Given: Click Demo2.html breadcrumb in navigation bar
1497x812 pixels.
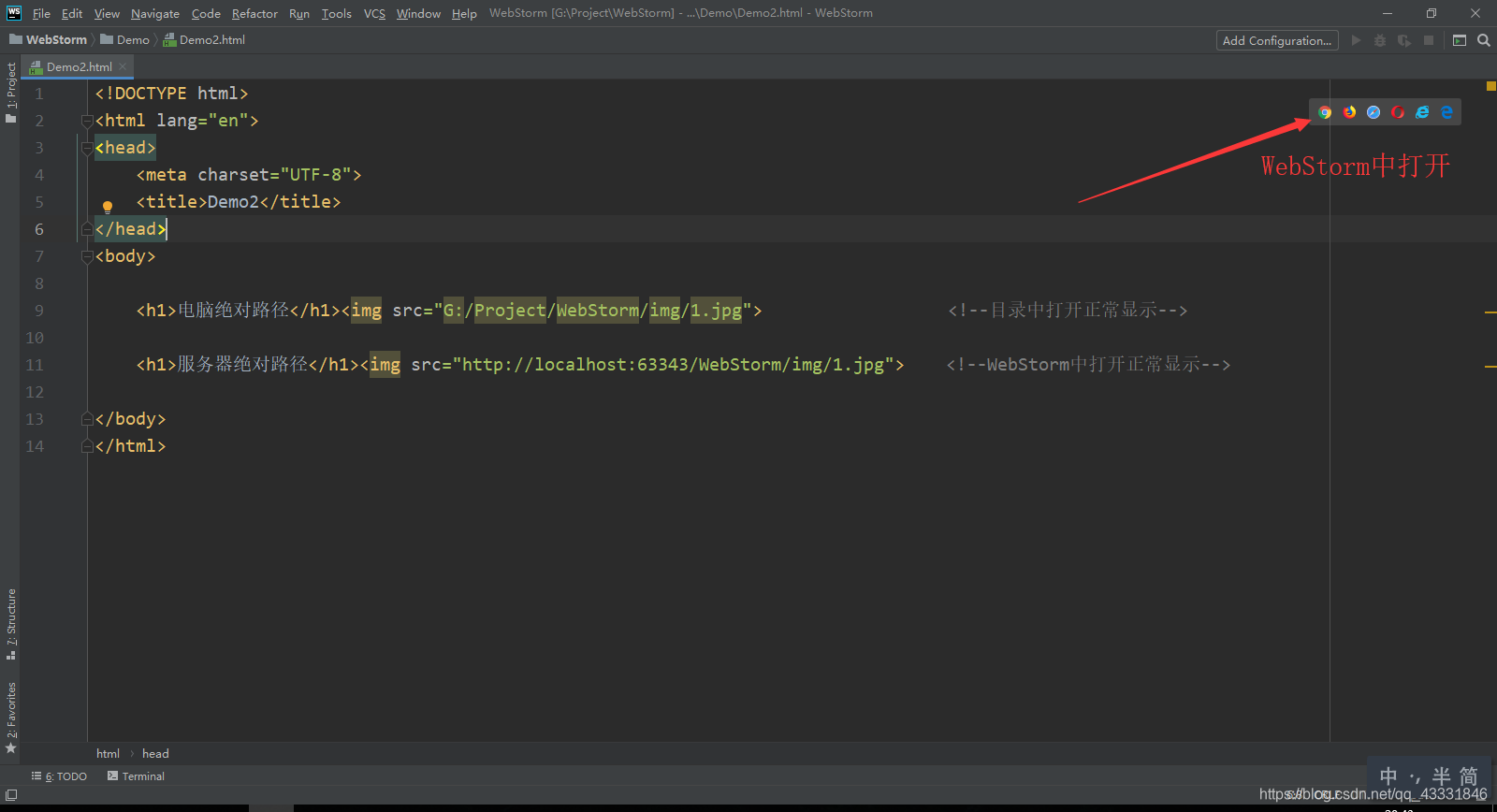Looking at the screenshot, I should tap(204, 40).
